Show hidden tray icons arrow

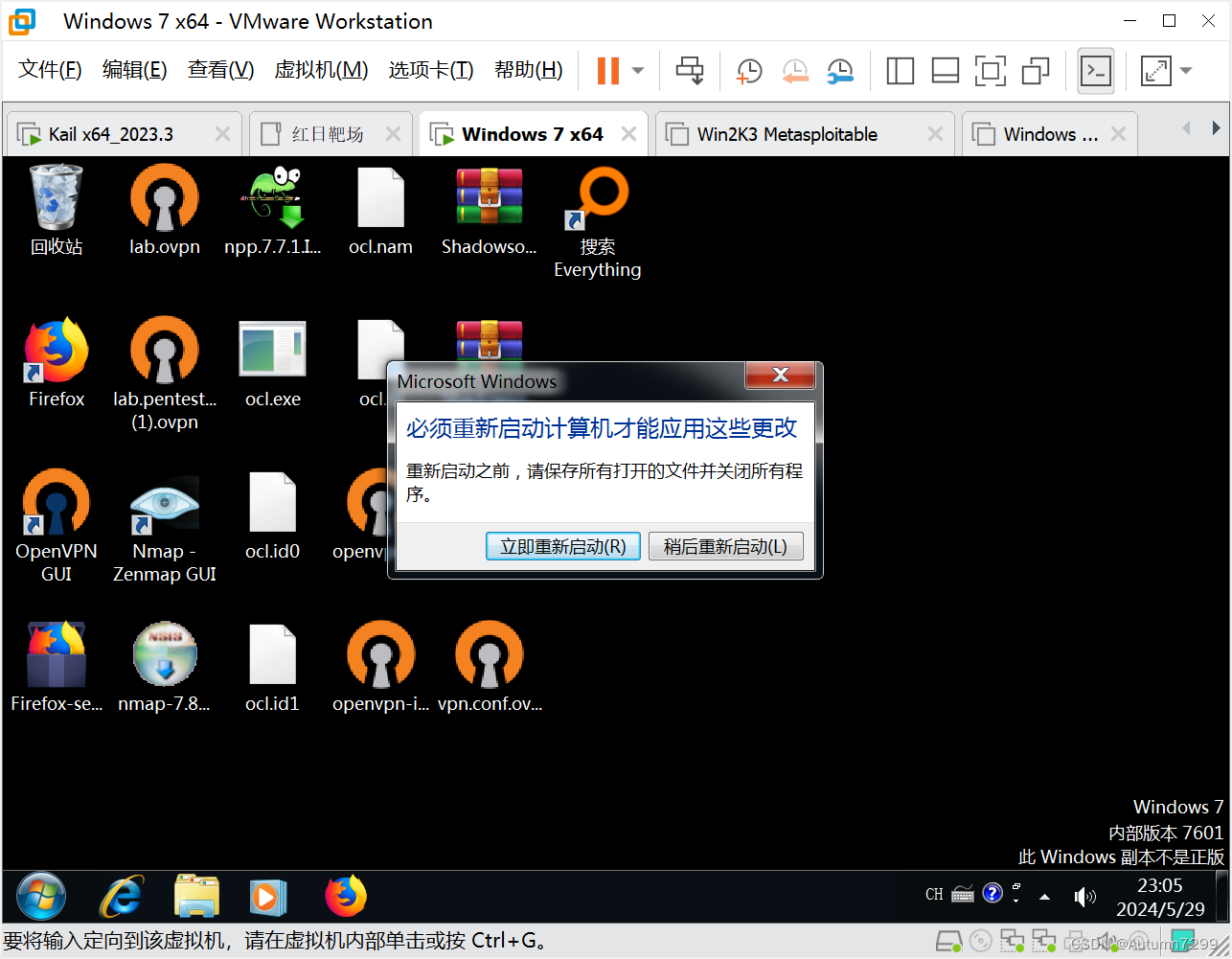(x=1044, y=897)
